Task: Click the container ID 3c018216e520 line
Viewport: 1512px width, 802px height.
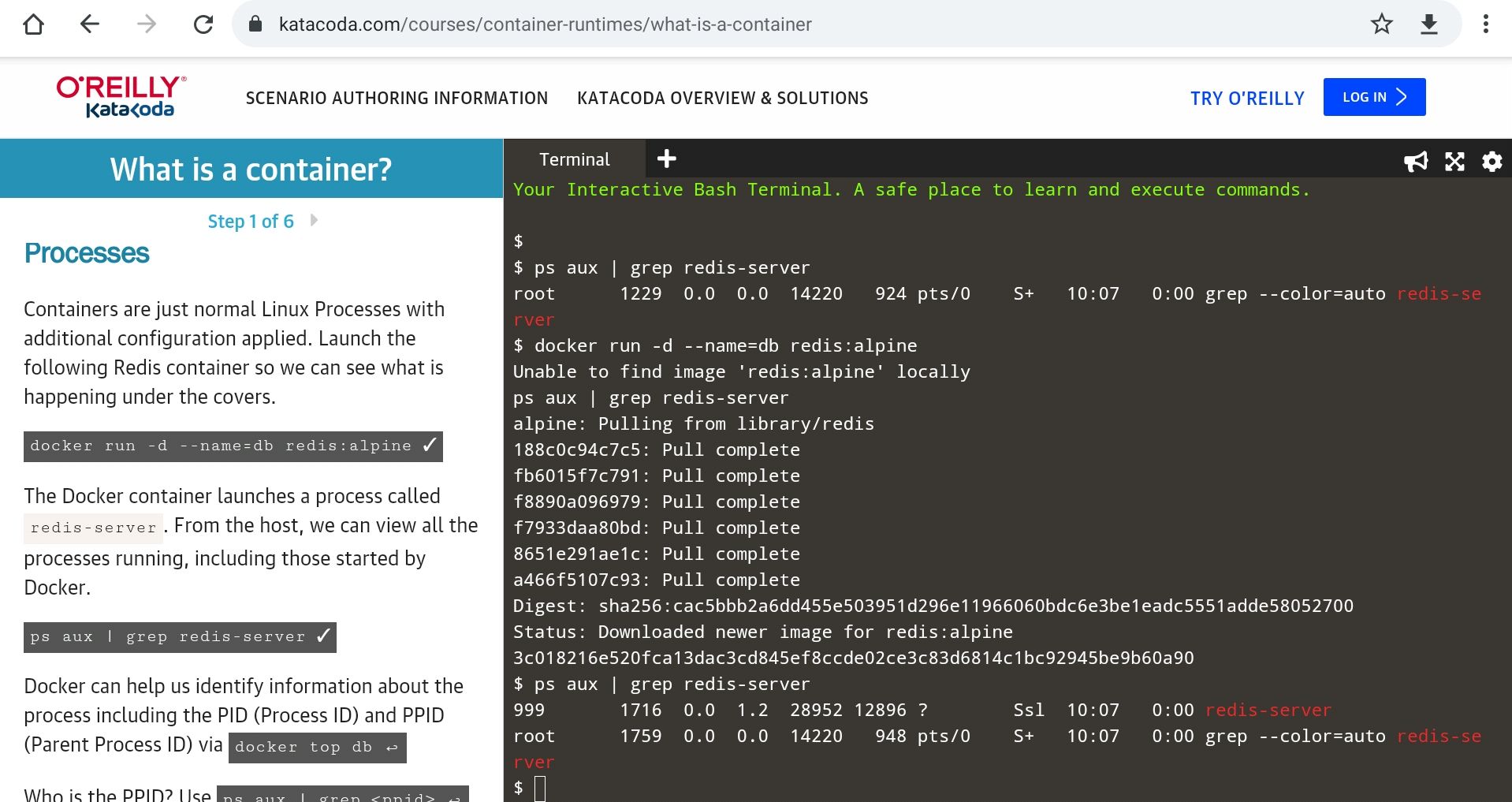Action: pyautogui.click(x=854, y=658)
